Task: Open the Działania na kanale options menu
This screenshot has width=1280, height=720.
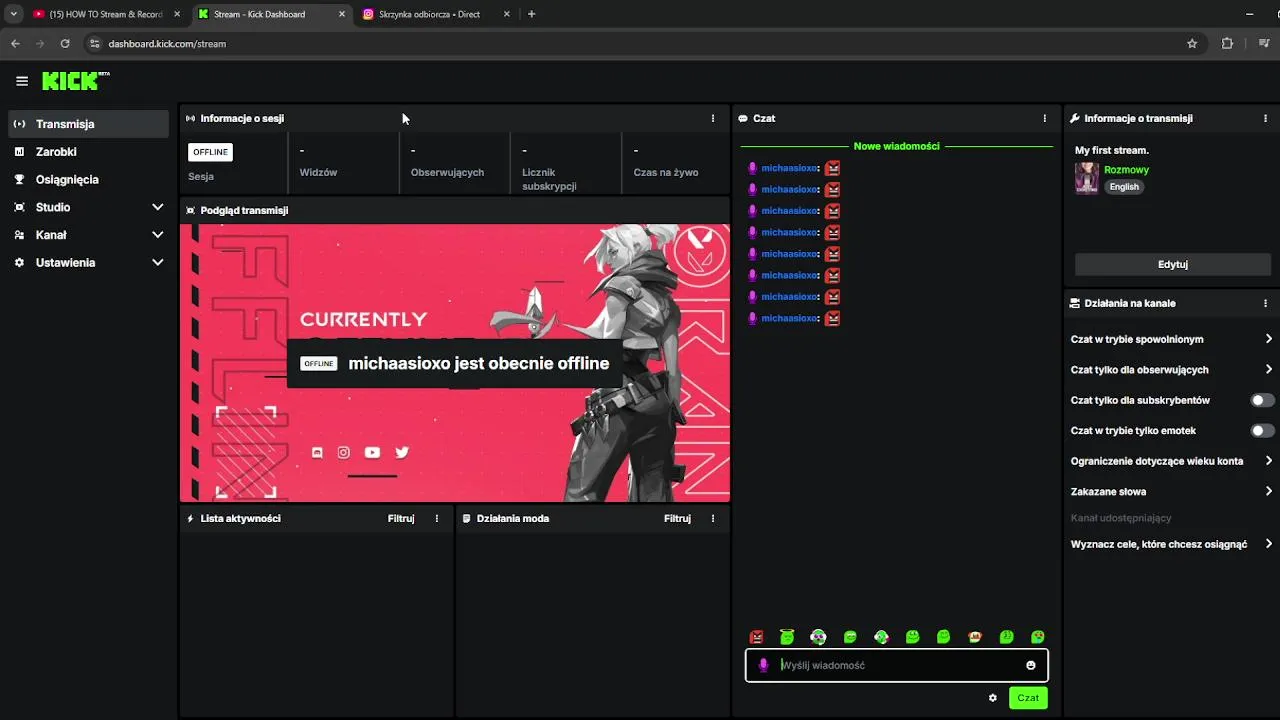Action: 1266,303
